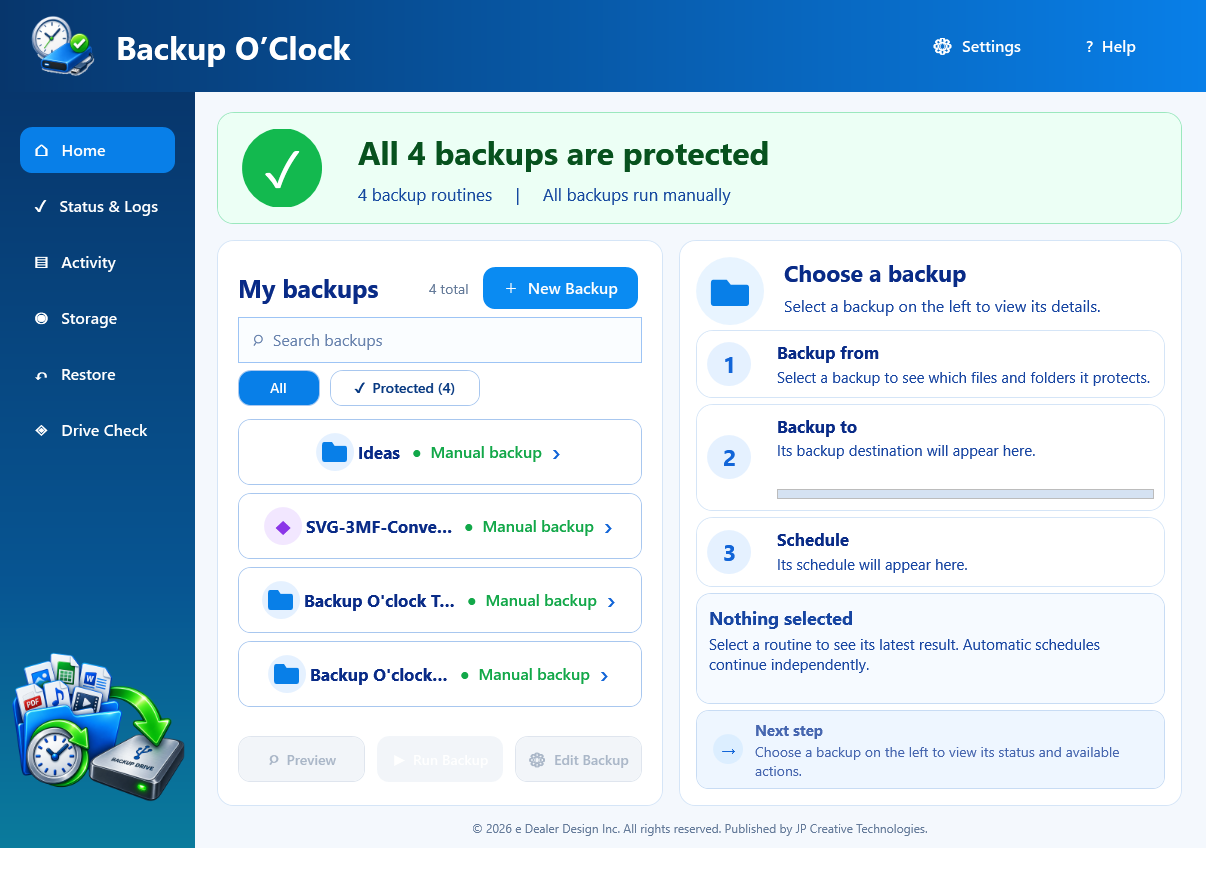Select the Ideas backup row

coord(440,452)
